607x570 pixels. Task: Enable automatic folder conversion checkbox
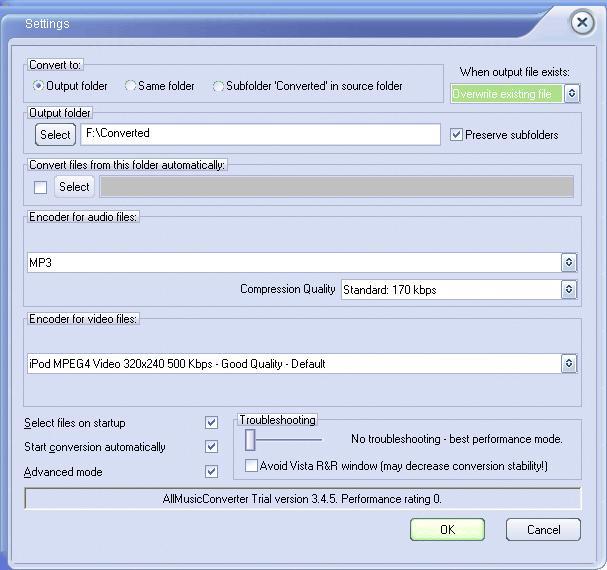(41, 187)
